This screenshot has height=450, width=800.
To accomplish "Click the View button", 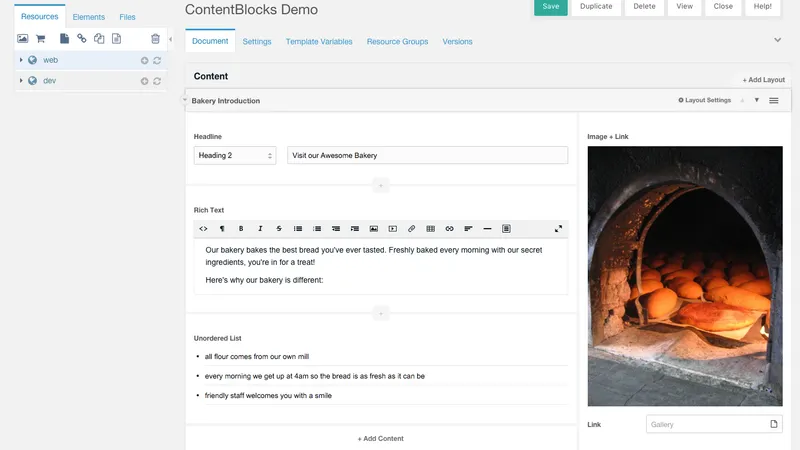I will pos(684,7).
